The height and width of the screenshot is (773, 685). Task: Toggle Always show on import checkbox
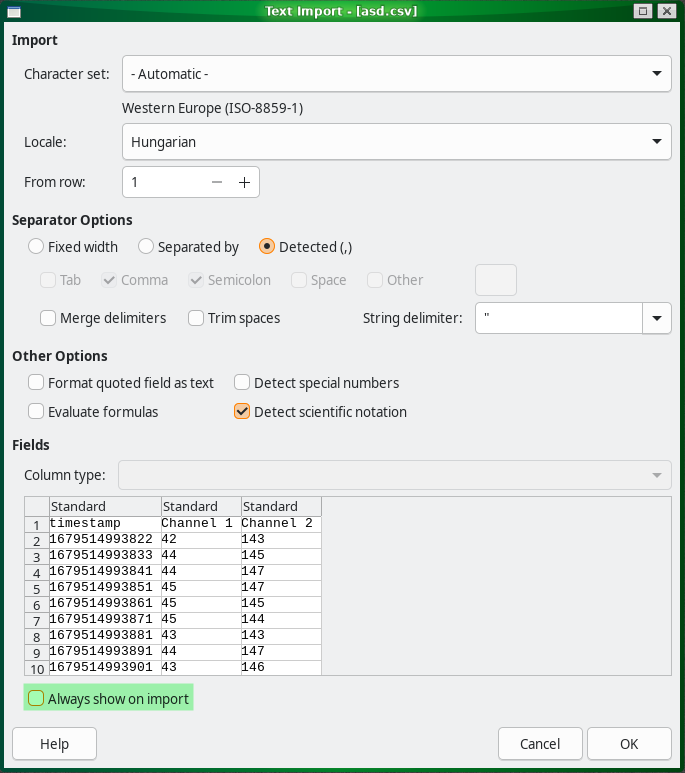point(37,698)
